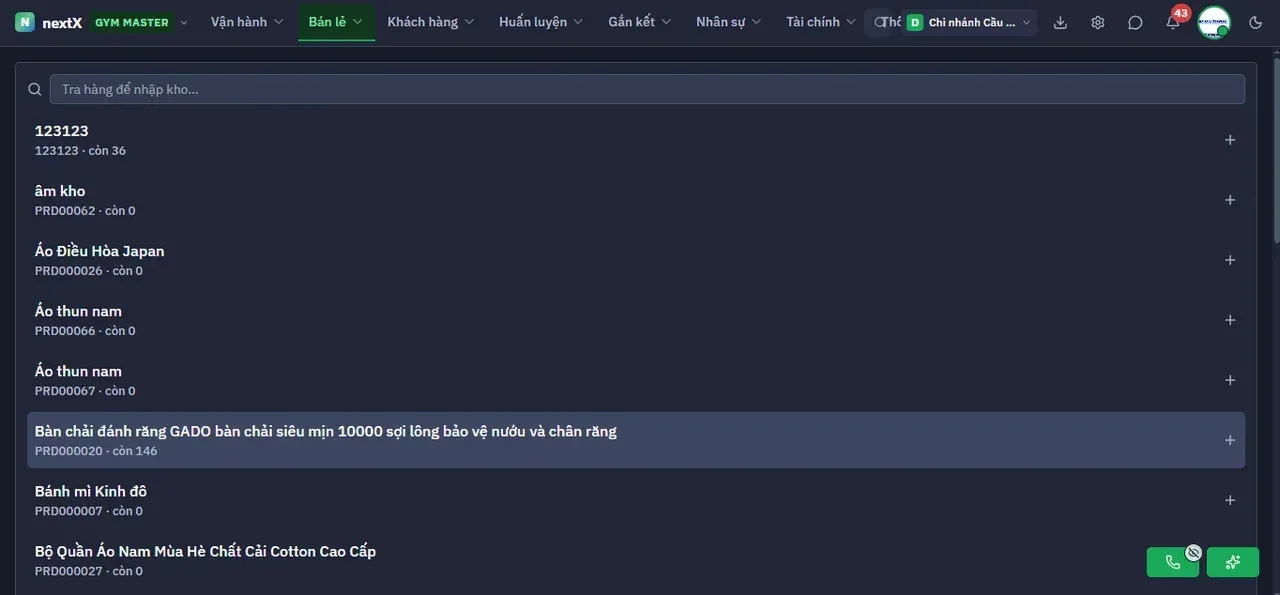Click the download icon in header
Viewport: 1280px width, 595px height.
click(1061, 22)
